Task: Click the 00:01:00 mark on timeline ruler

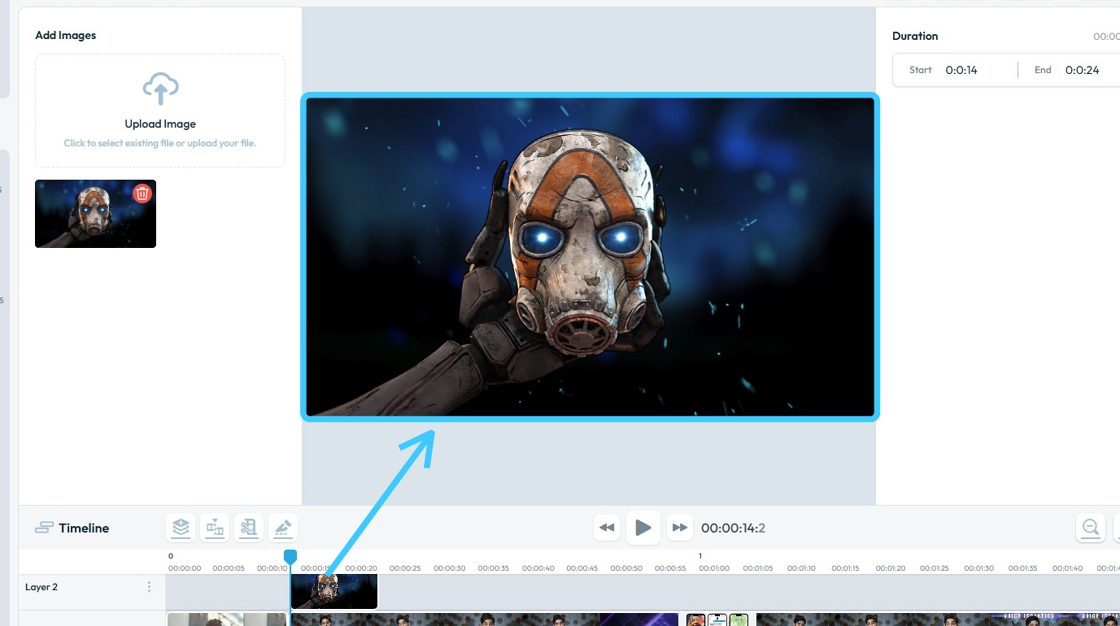Action: pos(714,568)
